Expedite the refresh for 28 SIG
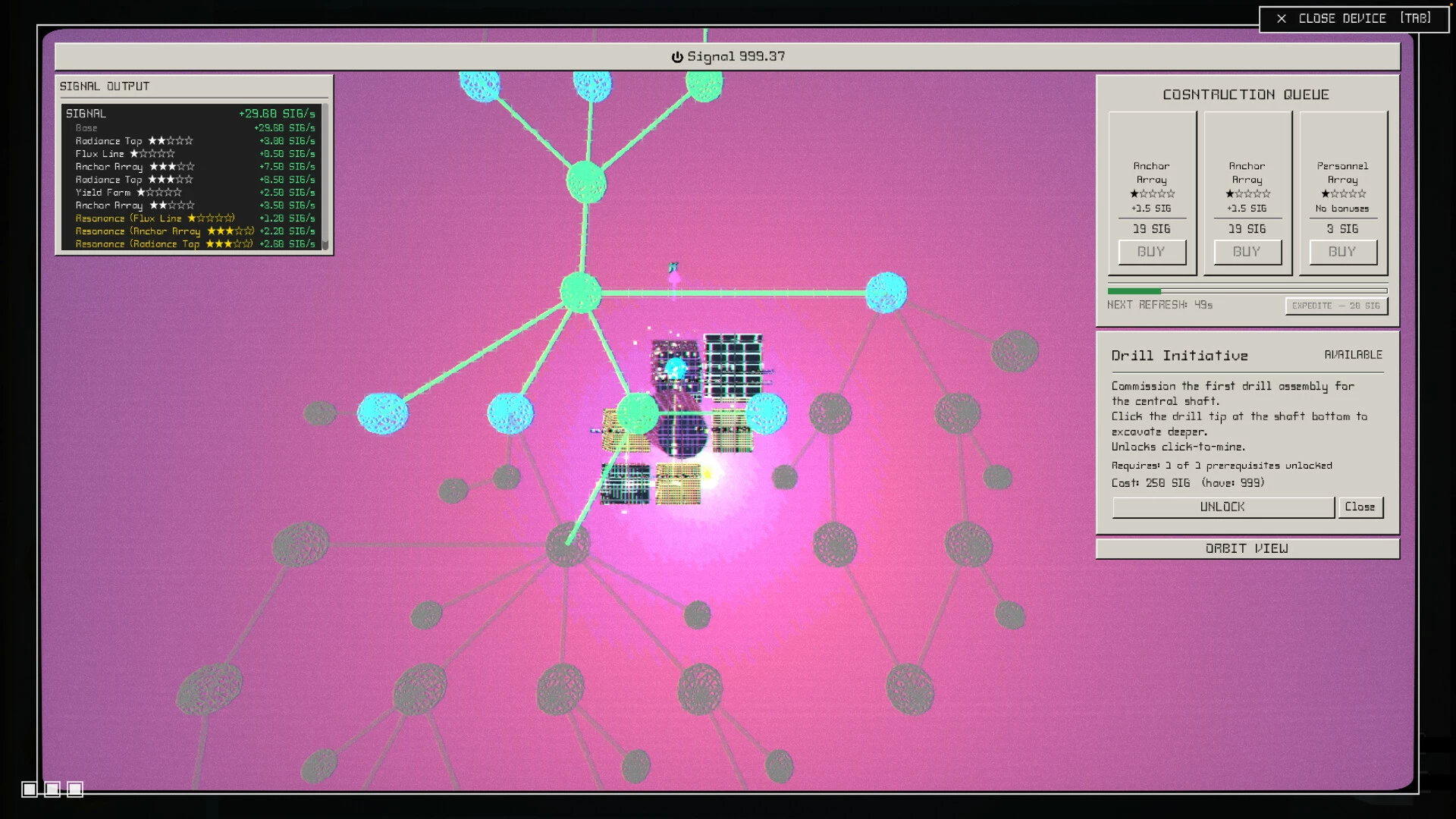1456x819 pixels. pos(1336,306)
